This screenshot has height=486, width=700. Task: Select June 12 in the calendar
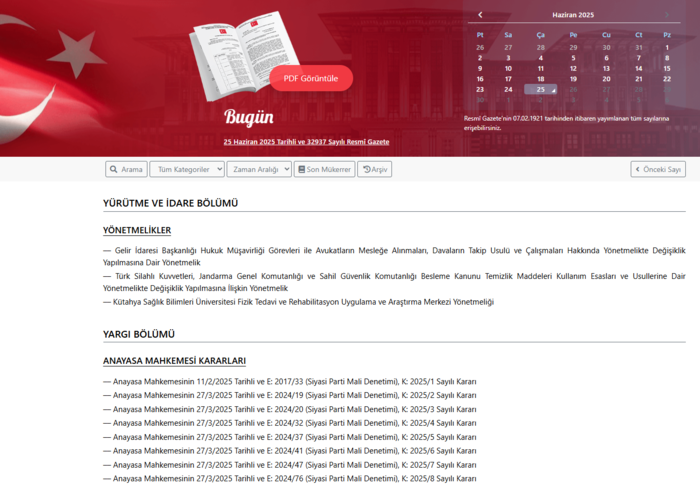click(x=573, y=68)
